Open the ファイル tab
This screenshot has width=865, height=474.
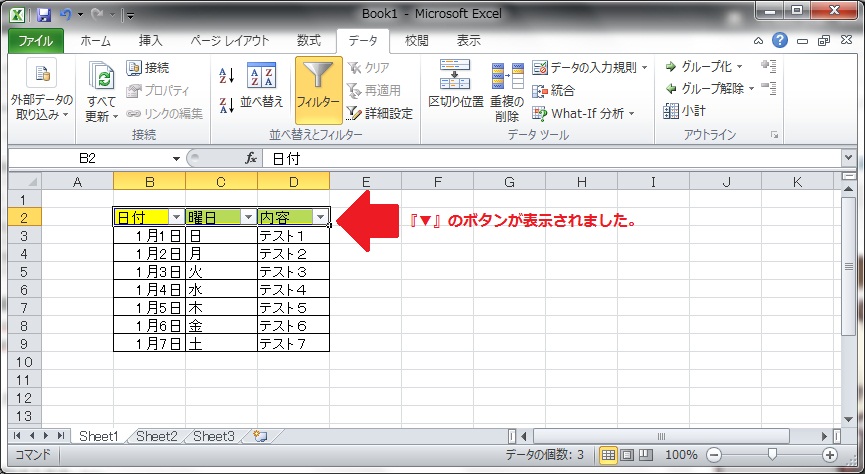tap(36, 41)
